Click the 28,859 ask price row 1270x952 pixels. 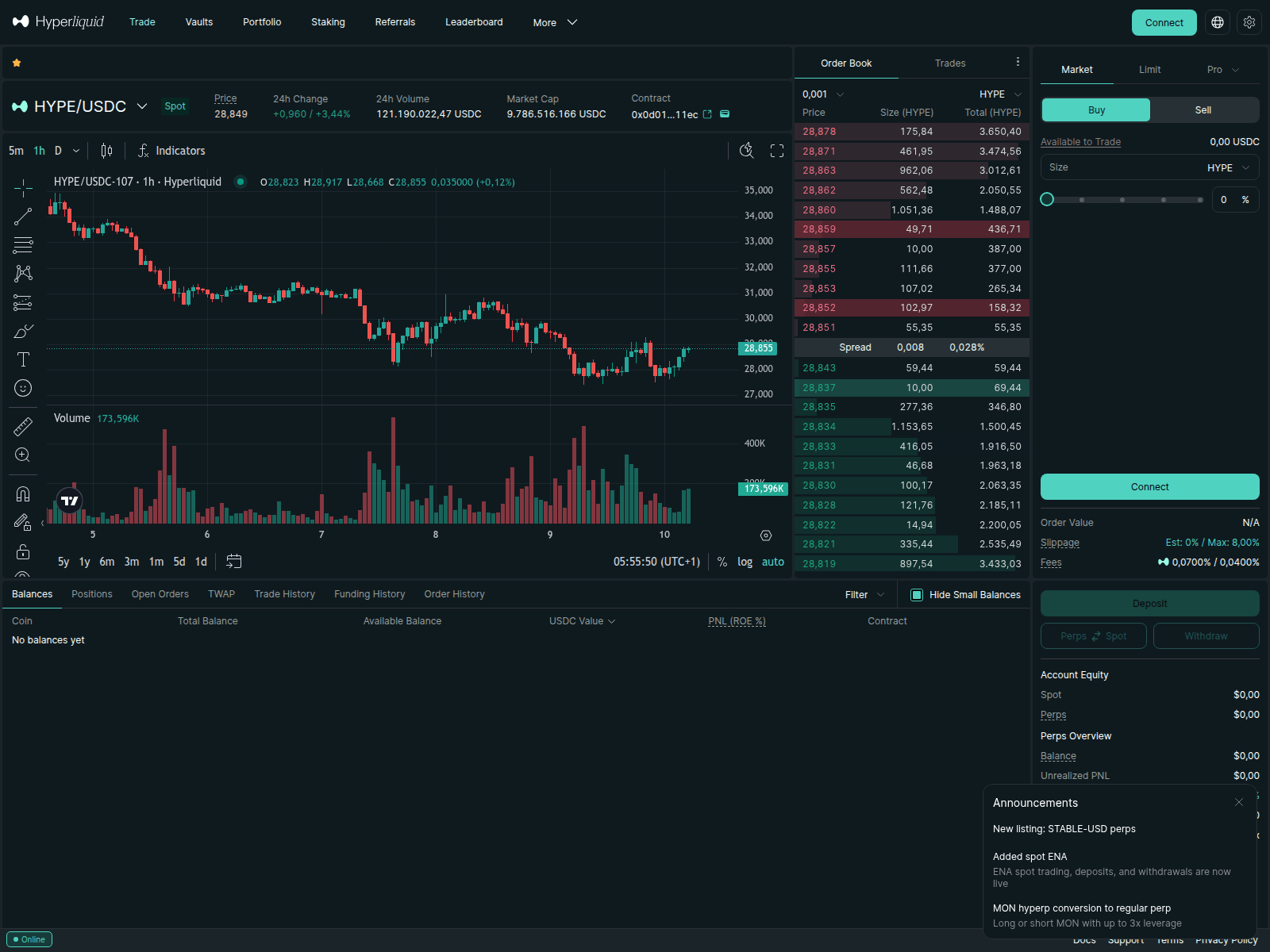tap(912, 229)
